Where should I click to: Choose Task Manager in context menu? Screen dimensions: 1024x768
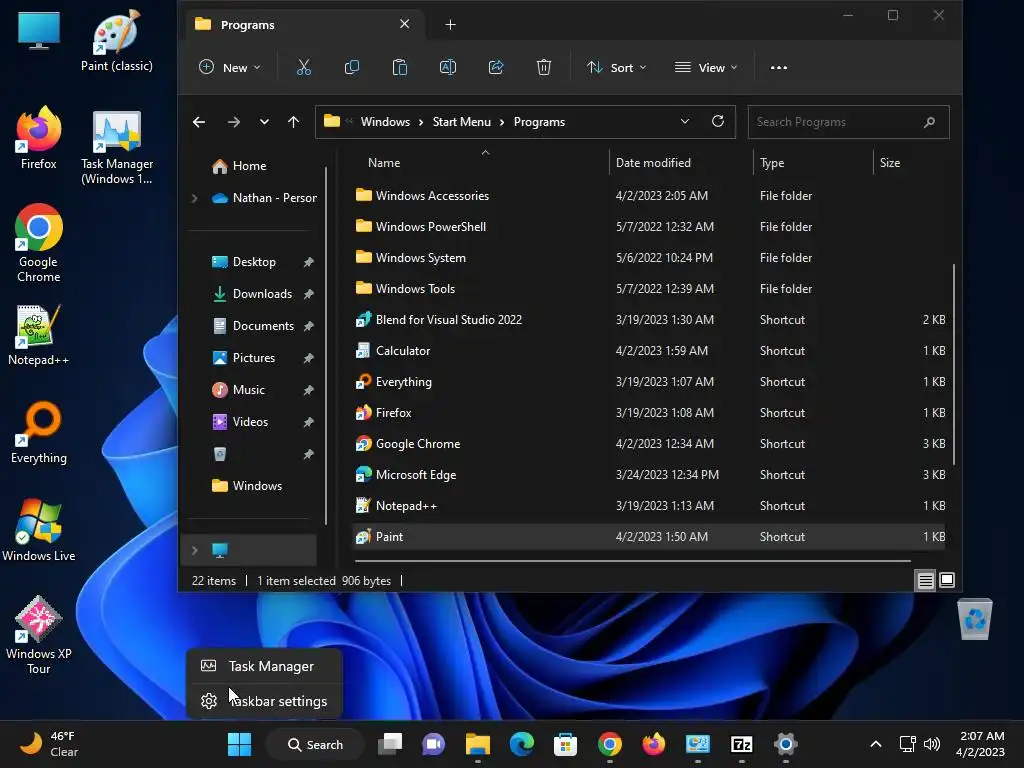264,666
